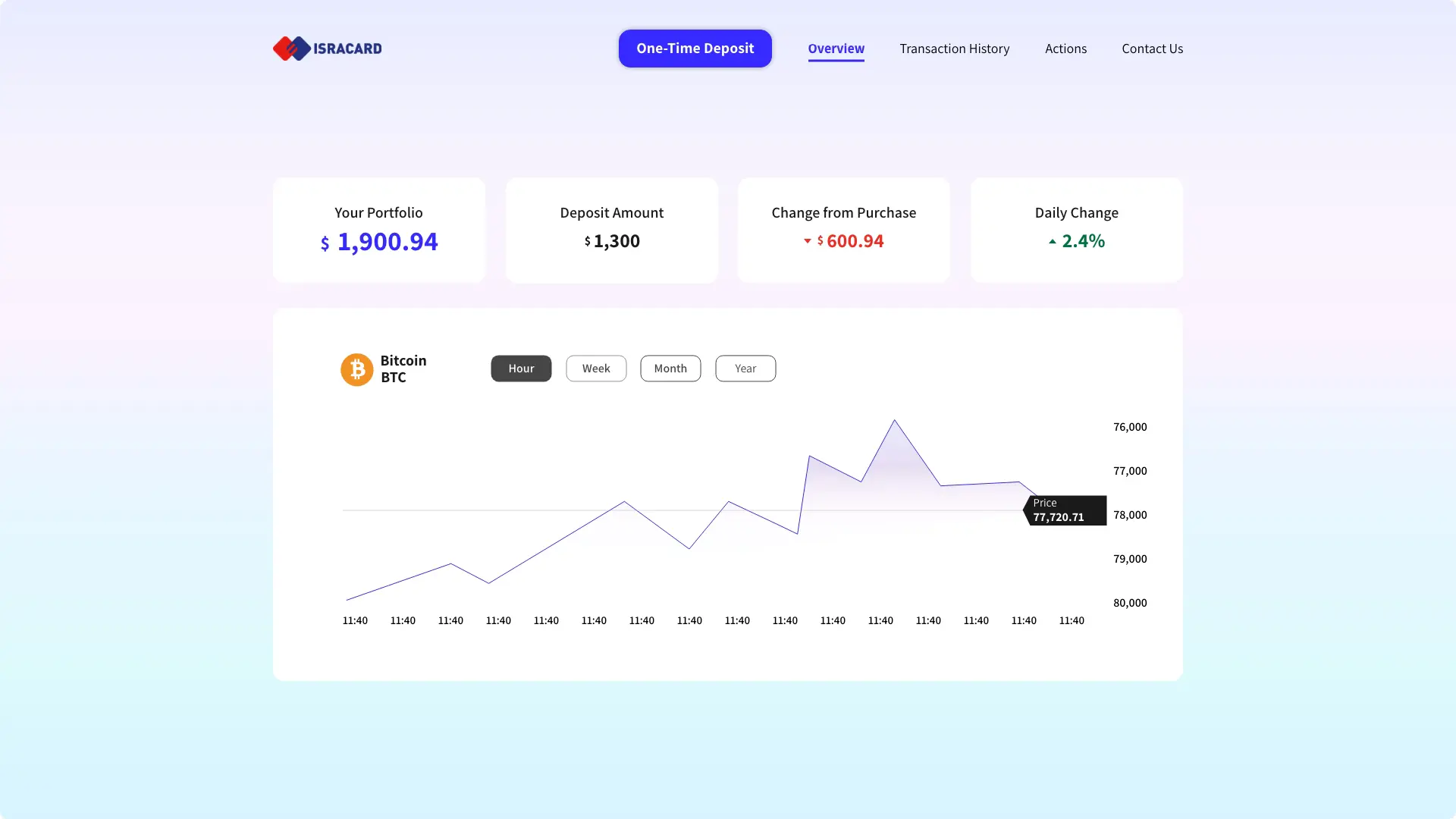This screenshot has width=1456, height=819.
Task: Click the red down arrow beside 600.94
Action: [807, 241]
